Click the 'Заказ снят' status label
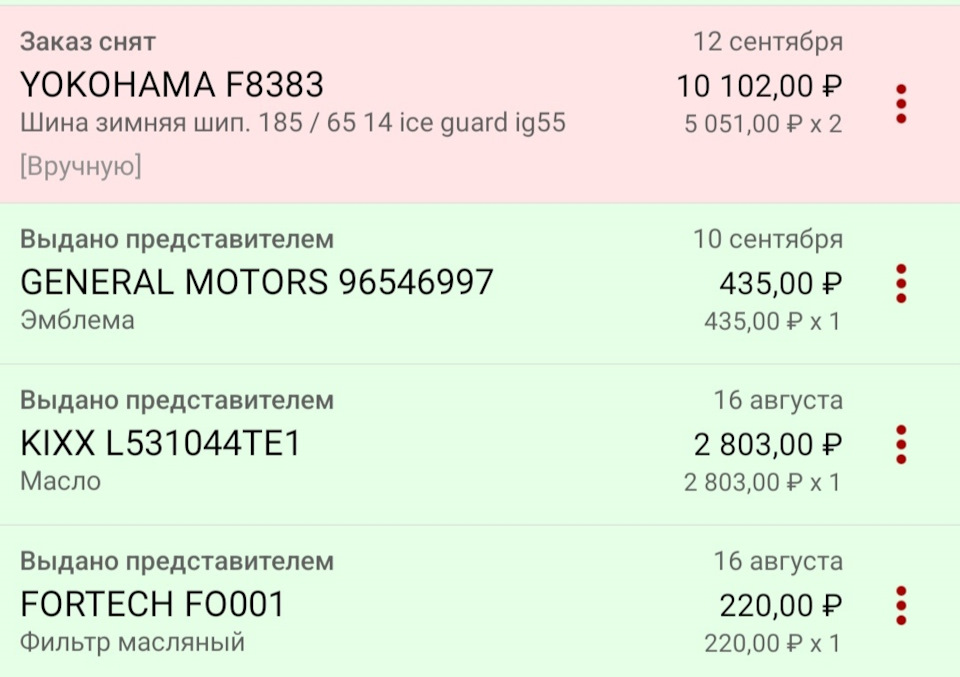The image size is (960, 677). (x=88, y=42)
